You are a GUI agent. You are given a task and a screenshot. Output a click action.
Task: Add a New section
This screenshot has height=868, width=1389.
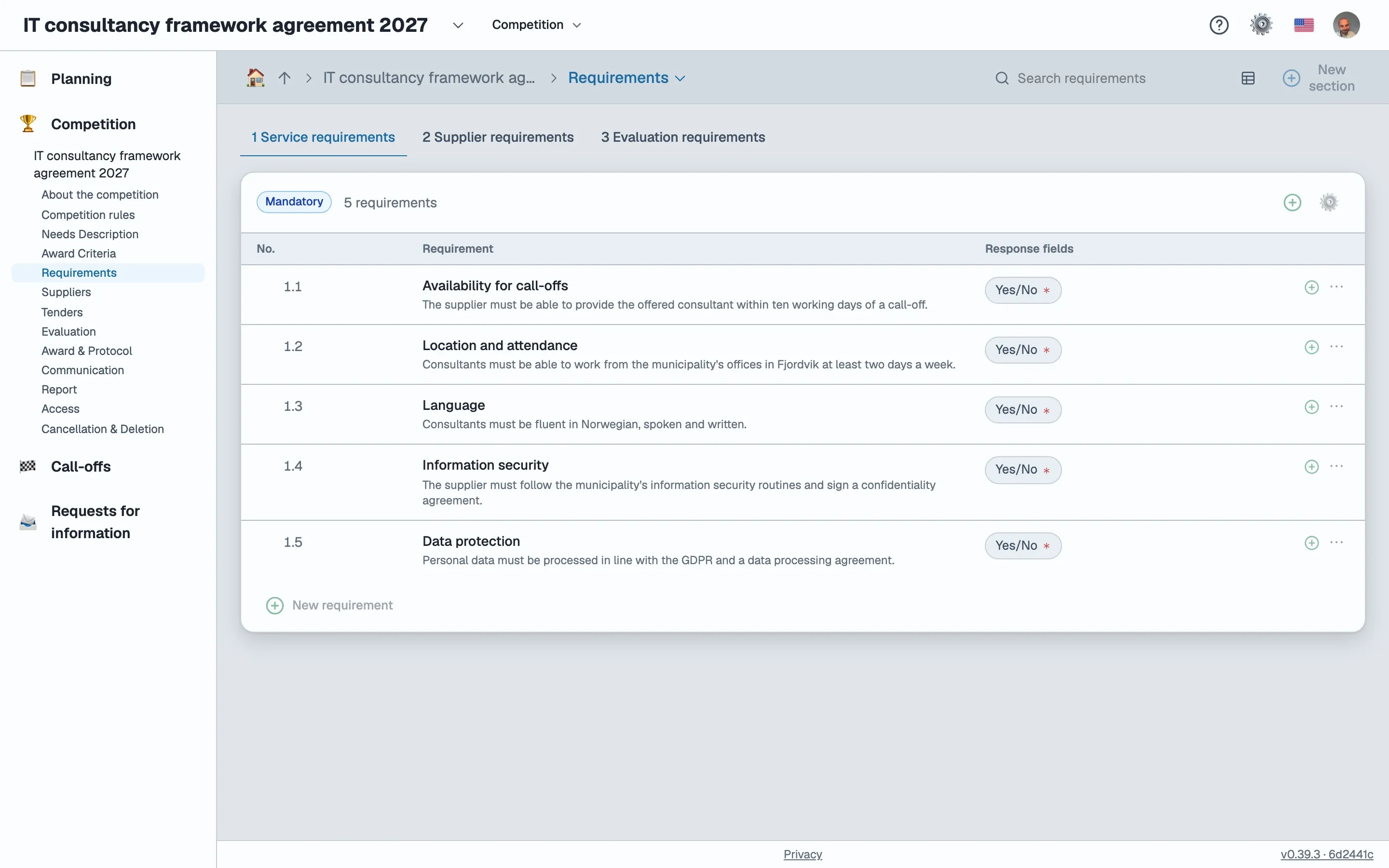1320,78
